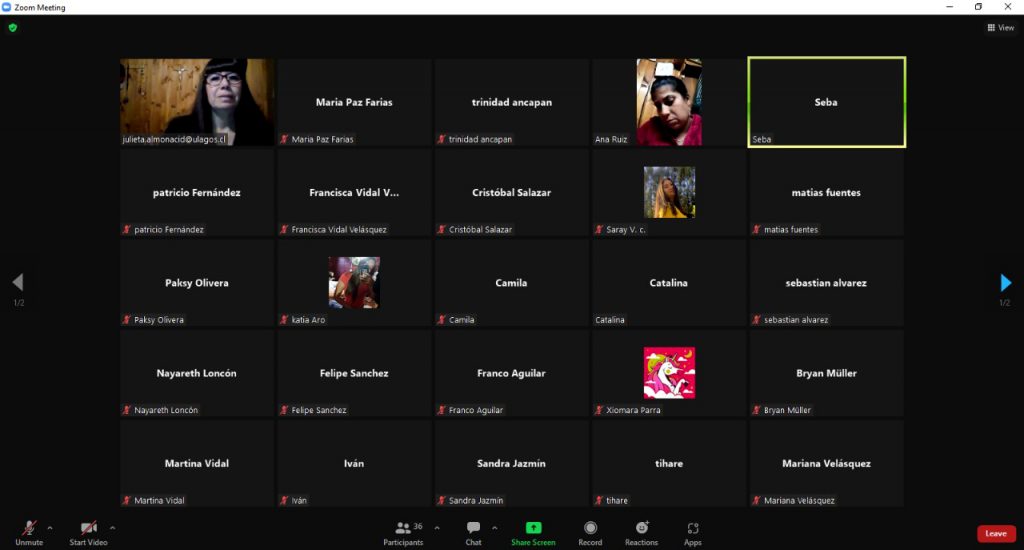Open the View layout menu
The image size is (1024, 550).
click(1000, 28)
